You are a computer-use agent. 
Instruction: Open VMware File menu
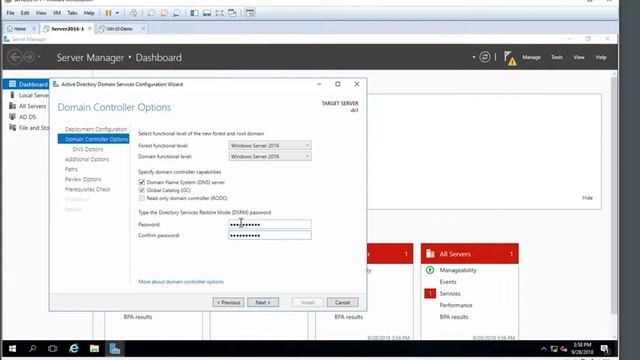[x=11, y=13]
